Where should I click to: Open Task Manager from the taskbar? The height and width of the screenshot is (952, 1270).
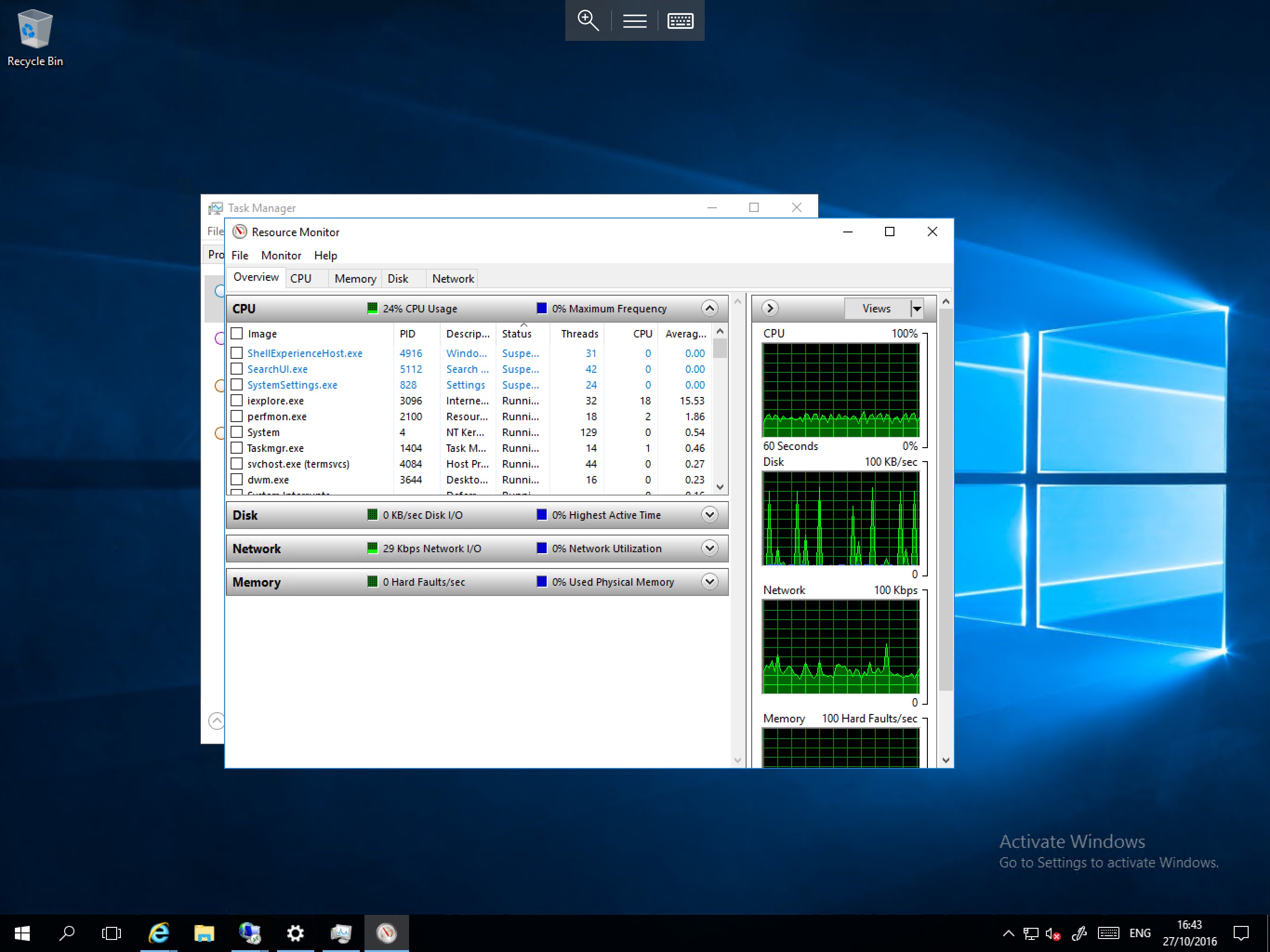341,932
